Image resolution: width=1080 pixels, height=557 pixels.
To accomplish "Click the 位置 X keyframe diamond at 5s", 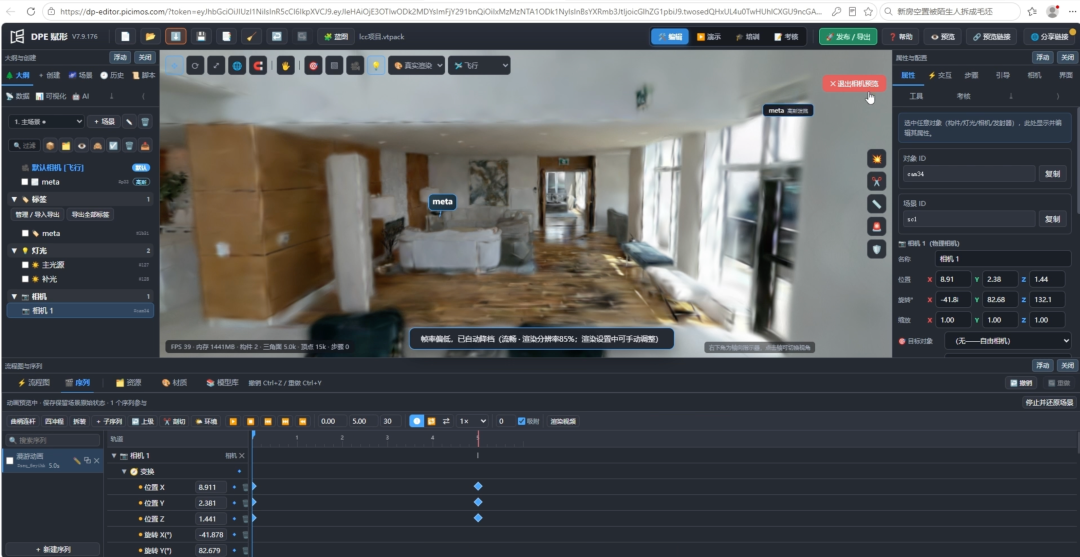I will tap(478, 486).
